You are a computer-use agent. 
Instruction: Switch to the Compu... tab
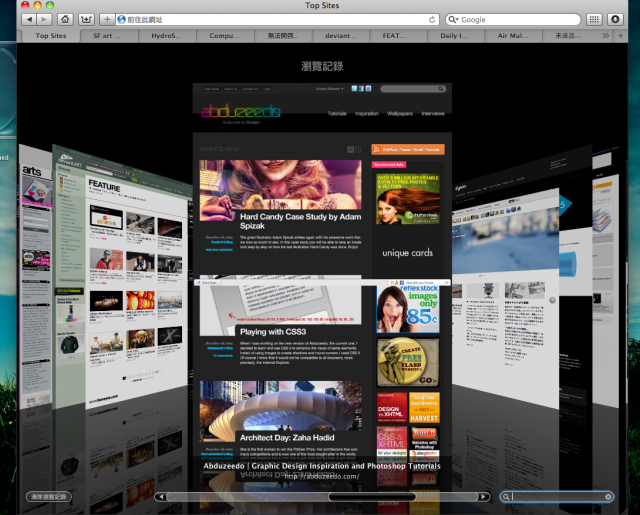tap(224, 36)
